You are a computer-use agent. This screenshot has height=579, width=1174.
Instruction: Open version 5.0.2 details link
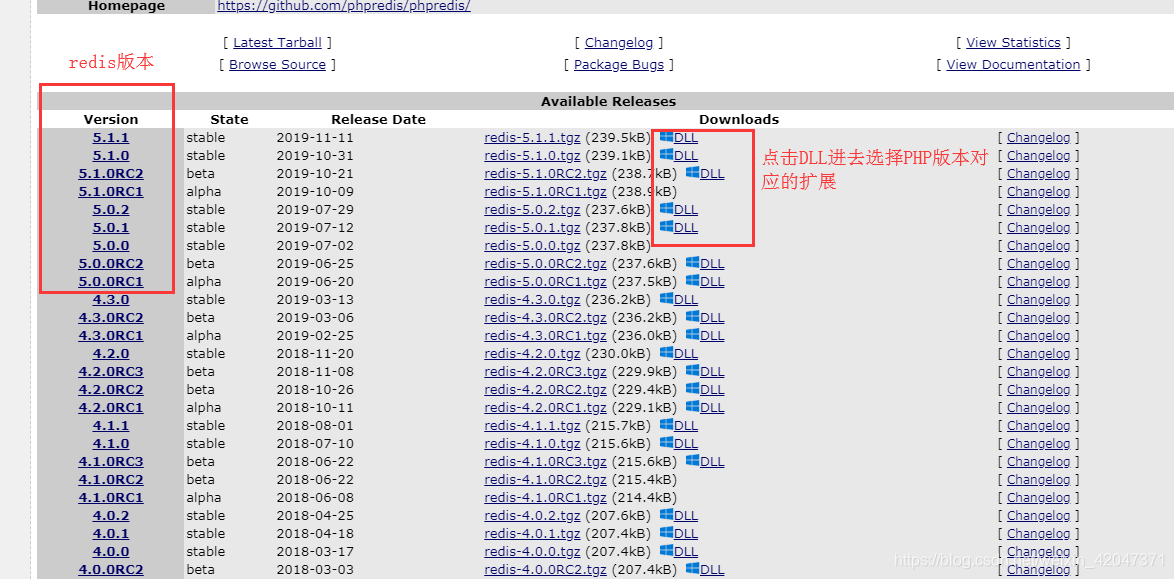pyautogui.click(x=111, y=210)
